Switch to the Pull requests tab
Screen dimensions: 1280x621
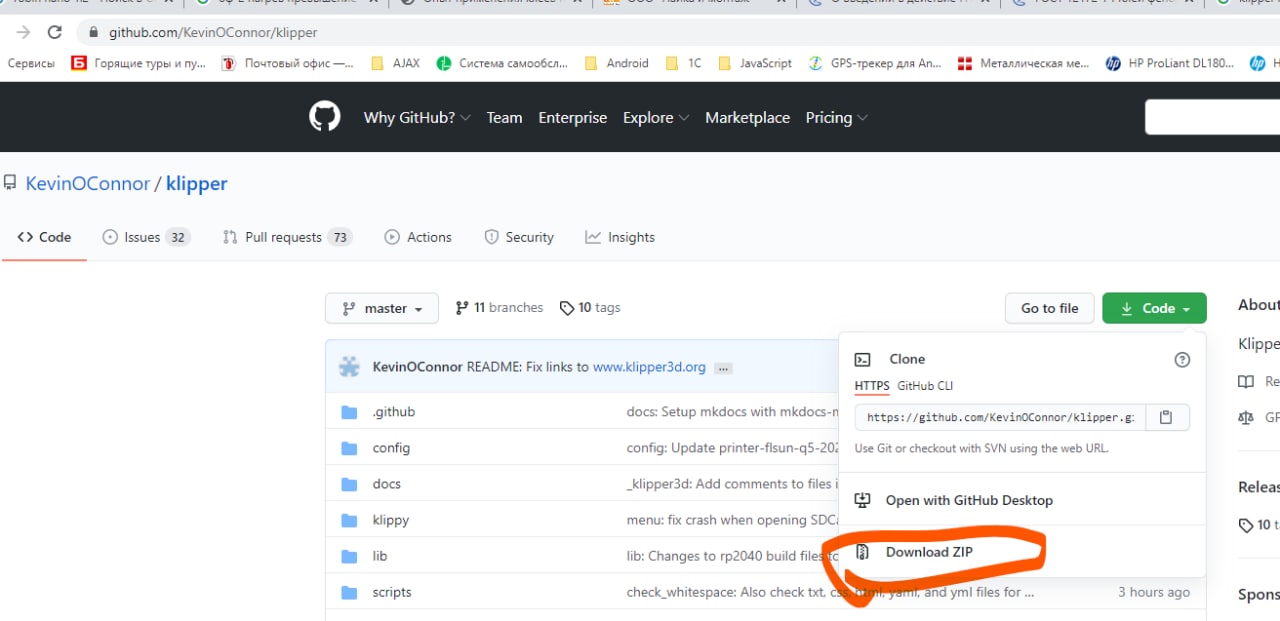click(x=287, y=237)
